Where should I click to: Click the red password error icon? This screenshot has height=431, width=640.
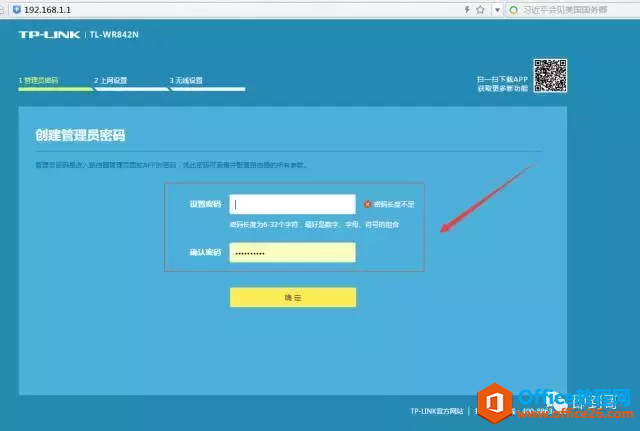click(368, 204)
